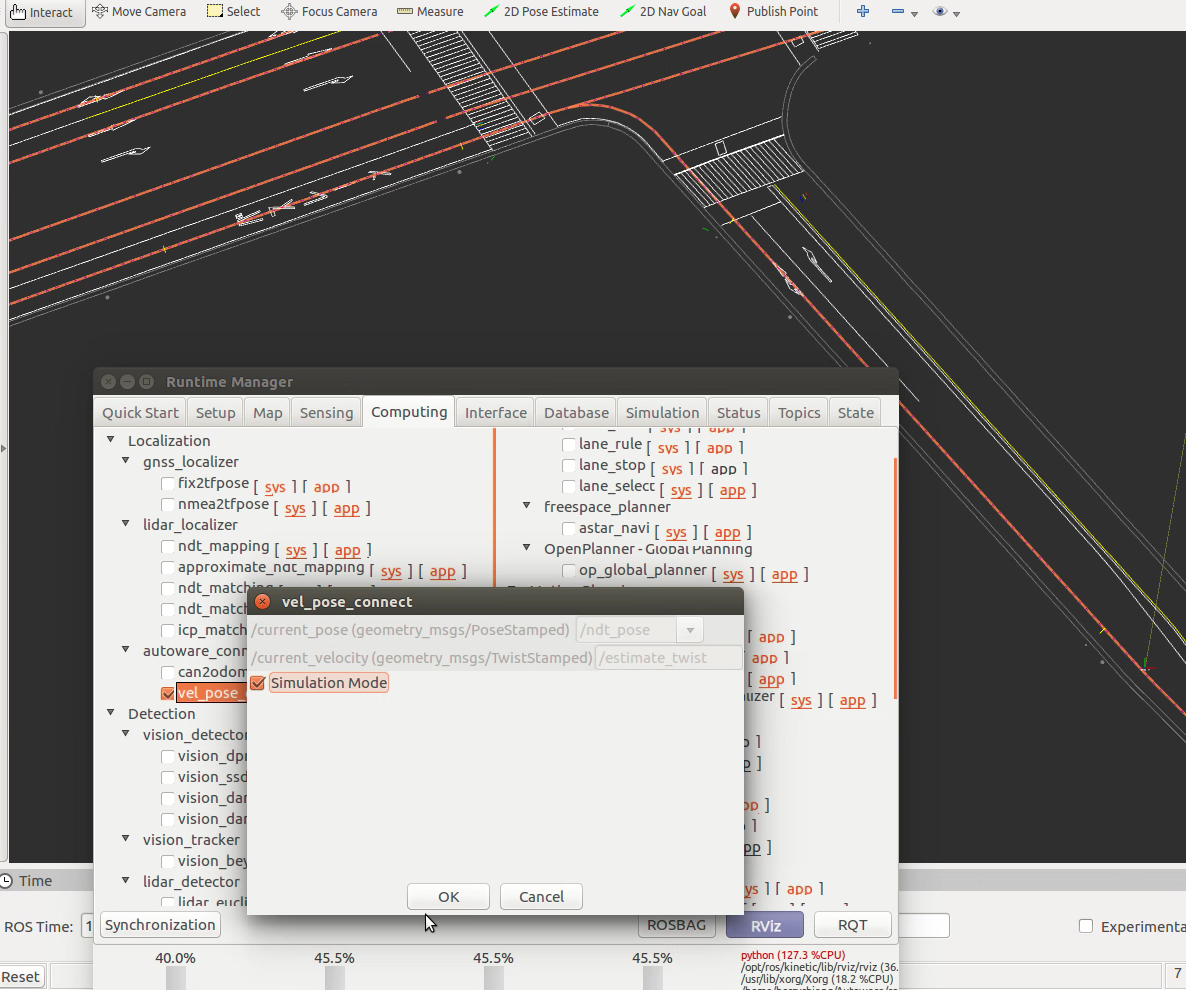Activate the Move Camera tool

coord(139,12)
